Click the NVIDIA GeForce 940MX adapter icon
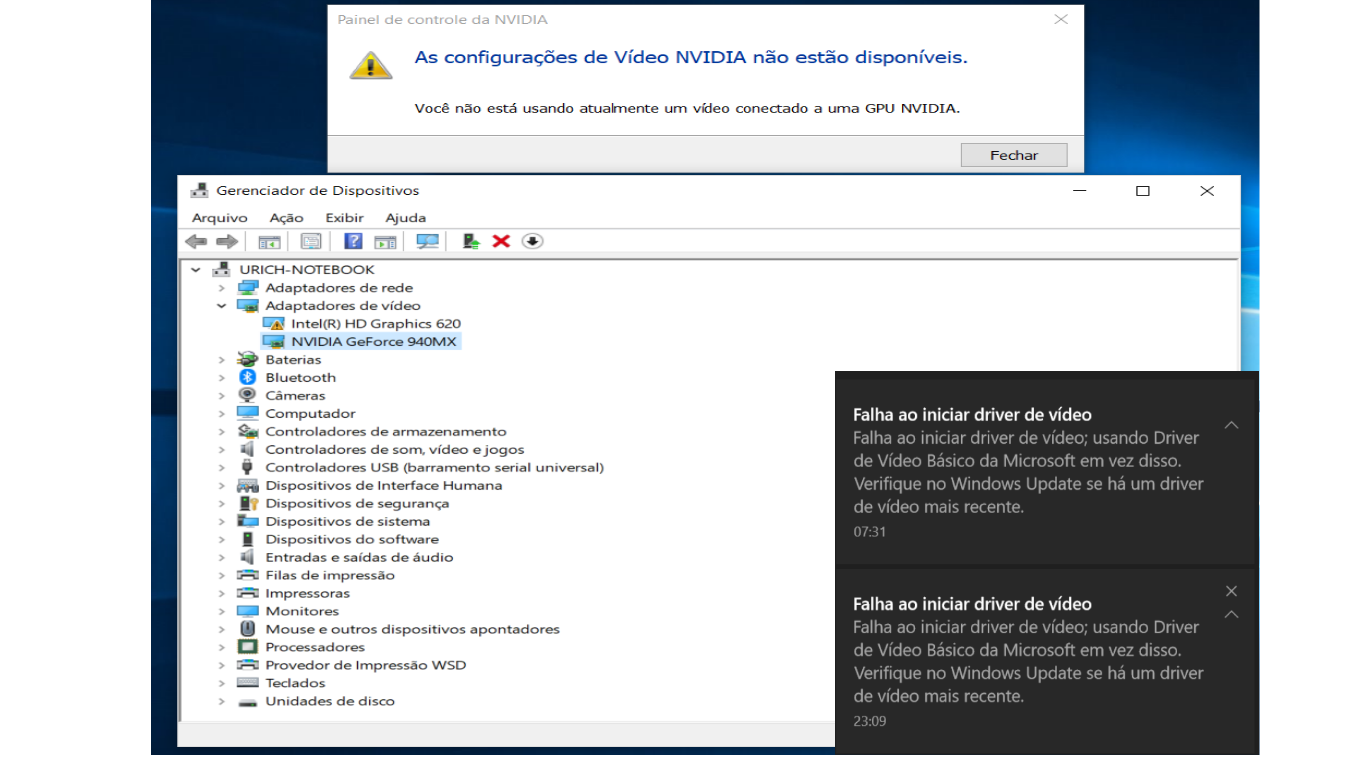 pyautogui.click(x=273, y=341)
